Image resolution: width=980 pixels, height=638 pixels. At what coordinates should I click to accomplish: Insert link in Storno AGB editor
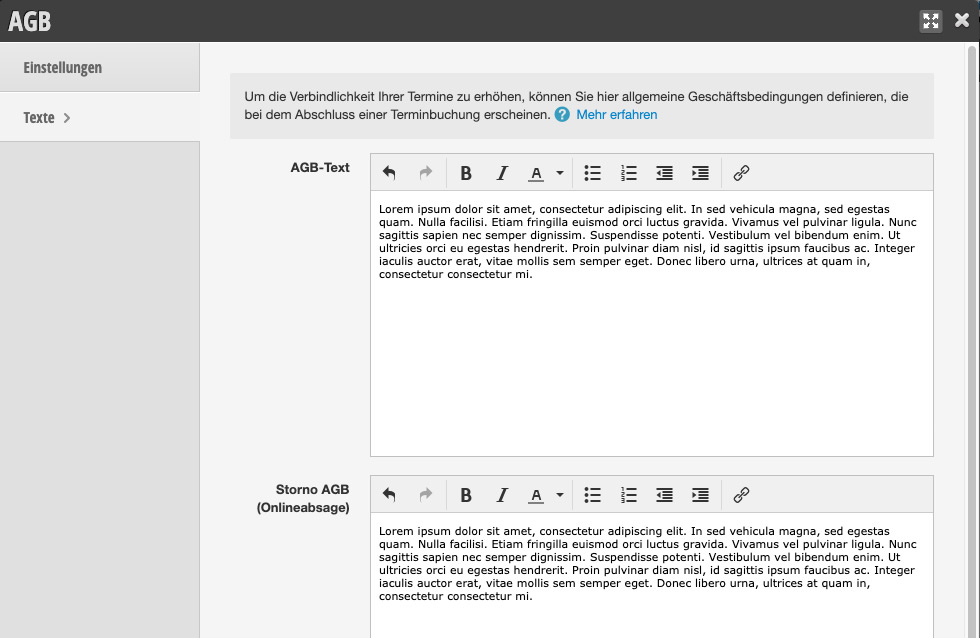click(x=741, y=495)
